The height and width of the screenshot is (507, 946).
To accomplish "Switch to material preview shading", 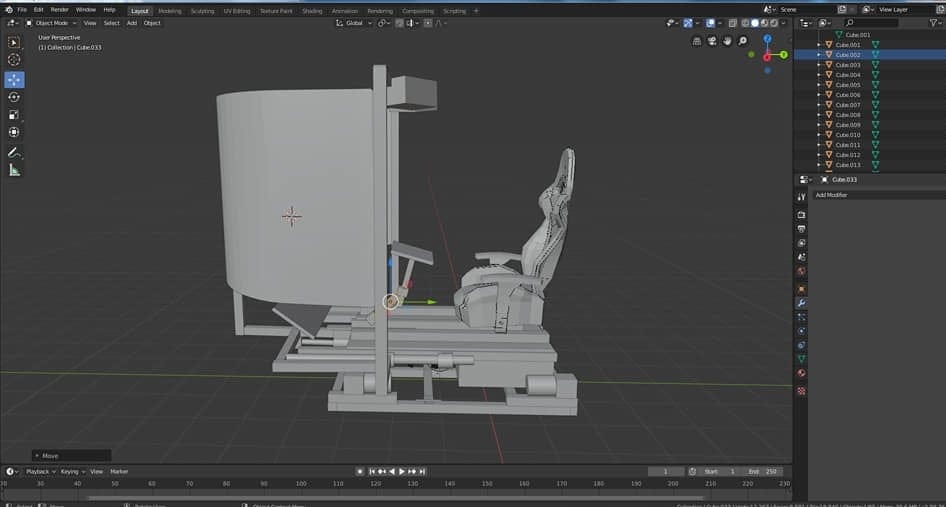I will pos(764,23).
